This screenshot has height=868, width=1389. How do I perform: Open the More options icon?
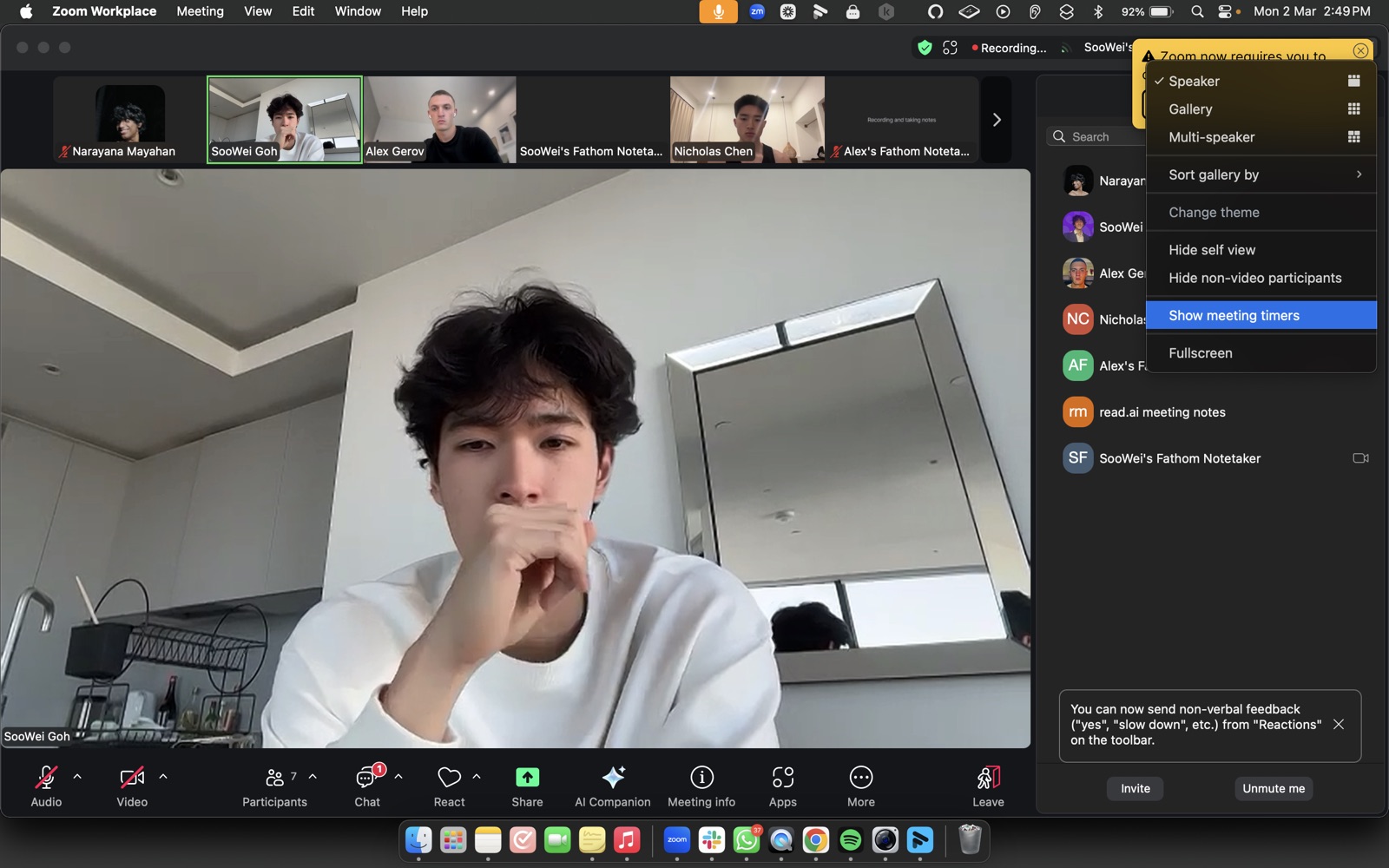tap(861, 777)
